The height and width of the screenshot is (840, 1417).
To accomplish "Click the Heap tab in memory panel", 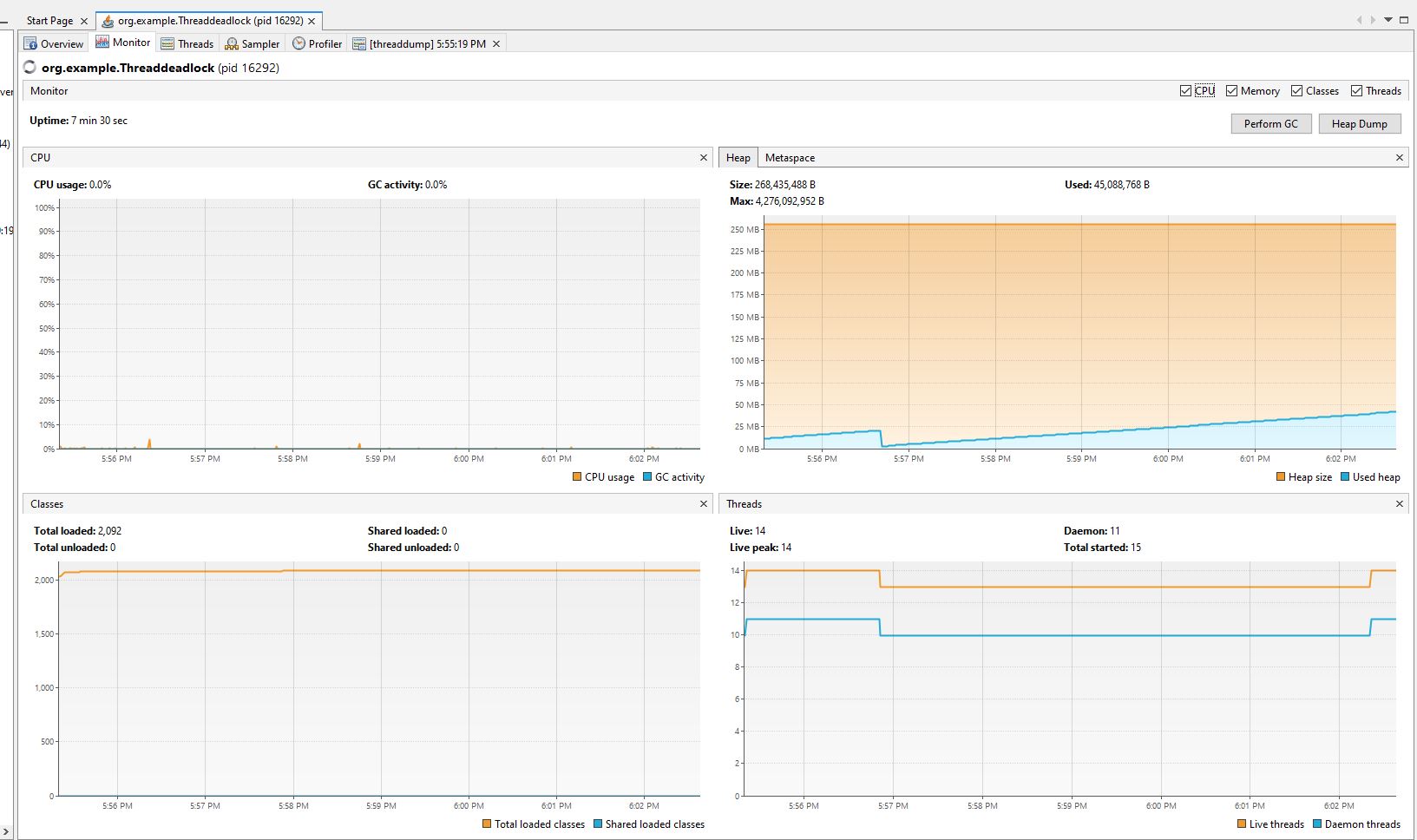I will (738, 157).
